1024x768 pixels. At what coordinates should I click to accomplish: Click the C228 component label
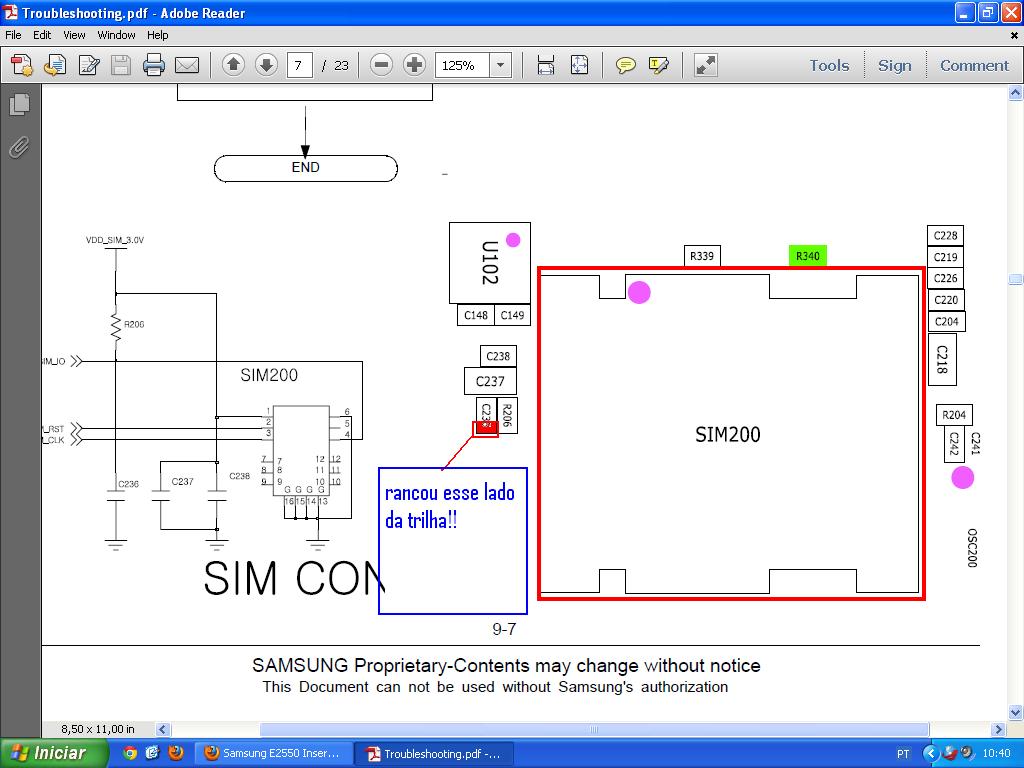[x=946, y=236]
